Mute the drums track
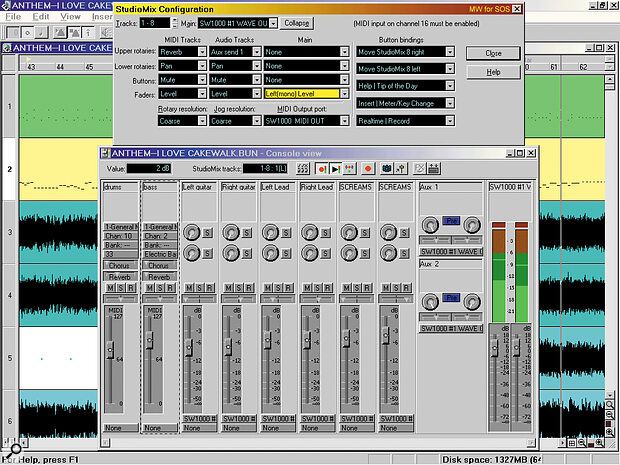This screenshot has height=465, width=620. pos(111,287)
